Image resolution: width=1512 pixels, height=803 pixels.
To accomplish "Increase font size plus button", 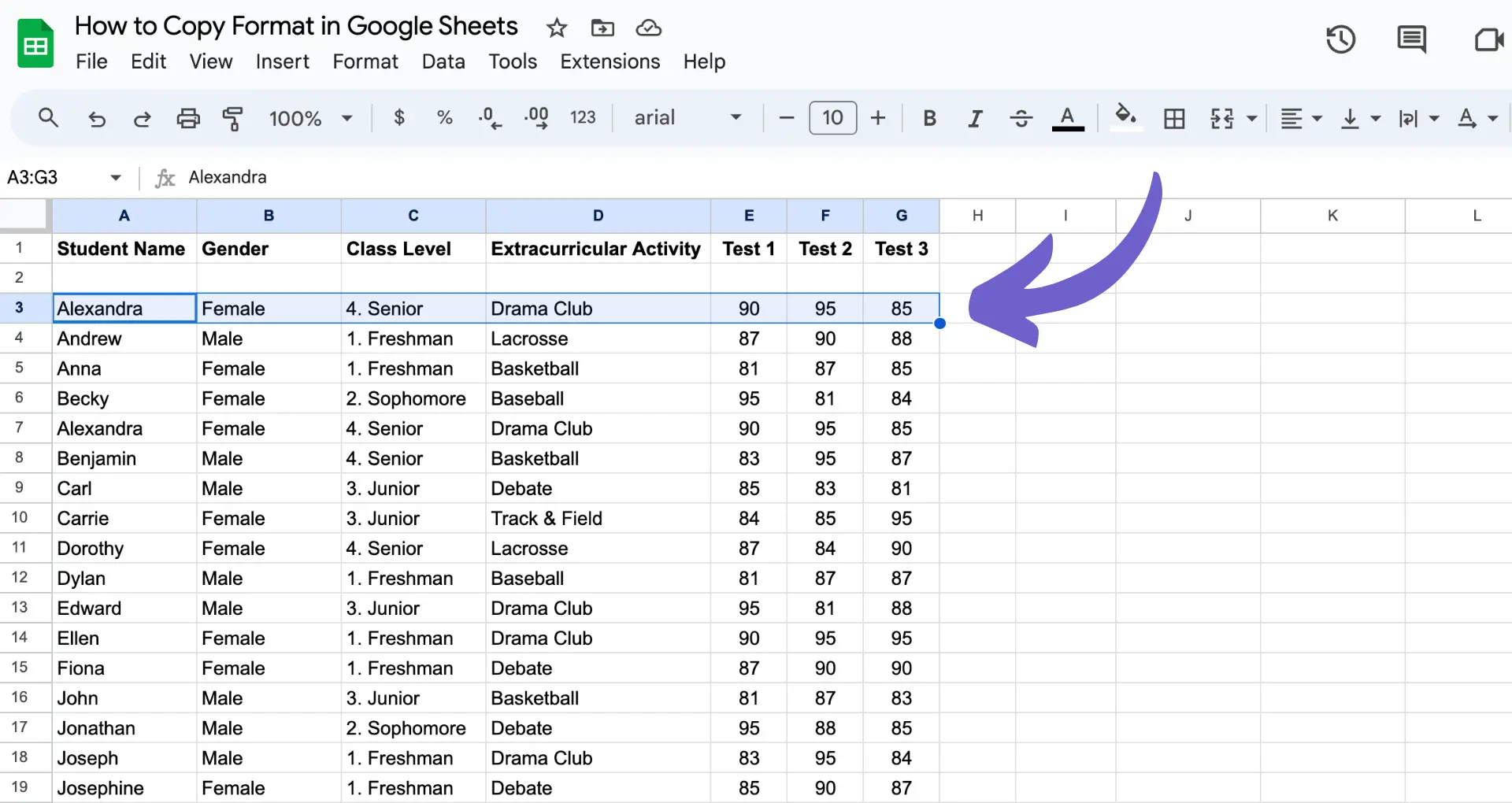I will click(x=878, y=118).
